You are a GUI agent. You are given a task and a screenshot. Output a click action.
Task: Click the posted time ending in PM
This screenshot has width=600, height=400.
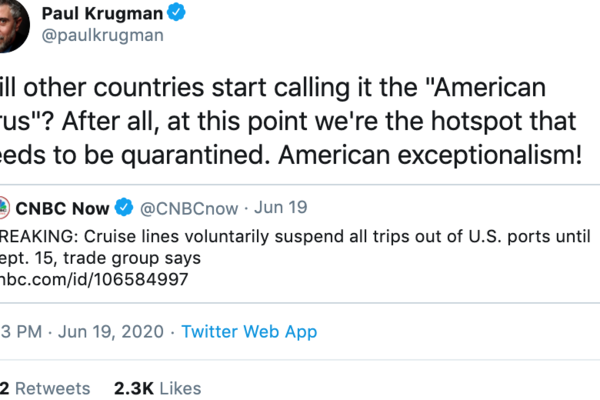pyautogui.click(x=16, y=330)
